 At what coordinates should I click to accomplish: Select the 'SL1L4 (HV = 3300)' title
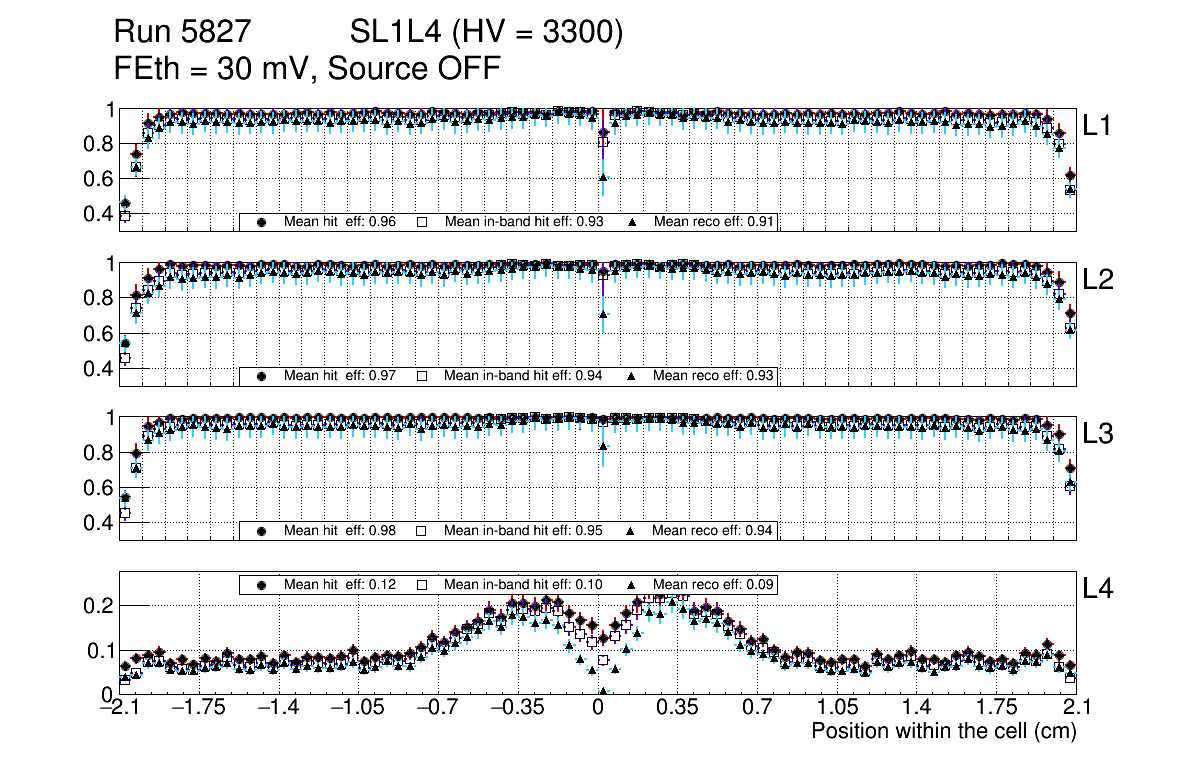[487, 33]
